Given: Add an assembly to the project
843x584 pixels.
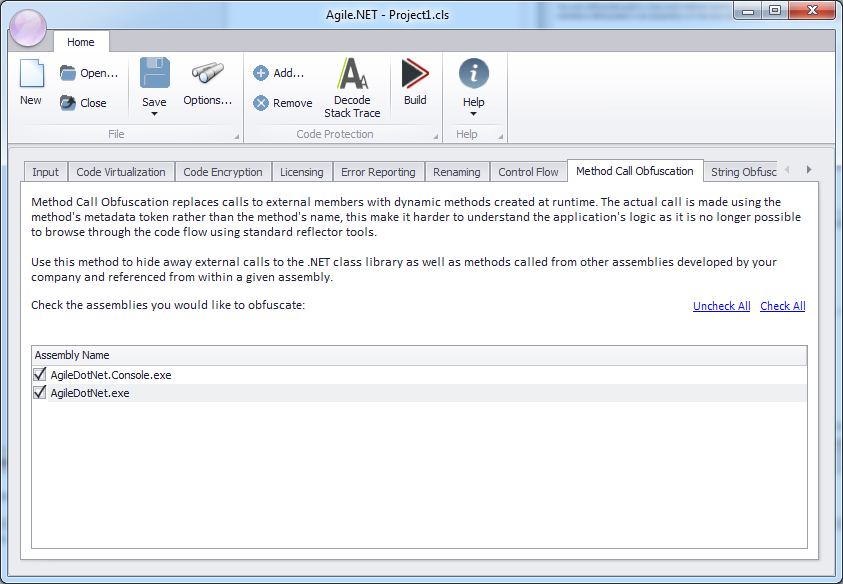Looking at the screenshot, I should point(281,72).
